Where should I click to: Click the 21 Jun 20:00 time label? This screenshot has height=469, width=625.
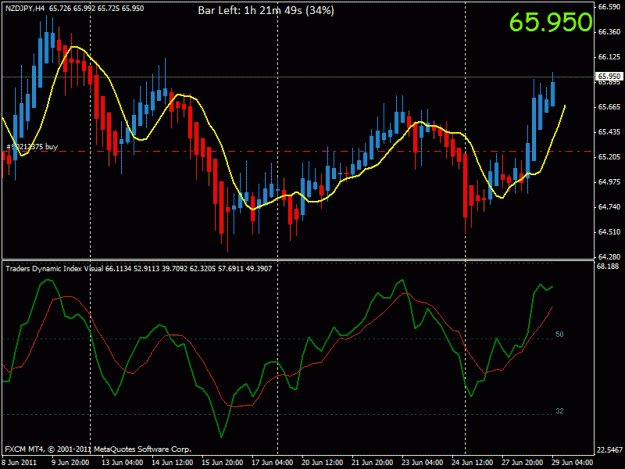[372, 463]
